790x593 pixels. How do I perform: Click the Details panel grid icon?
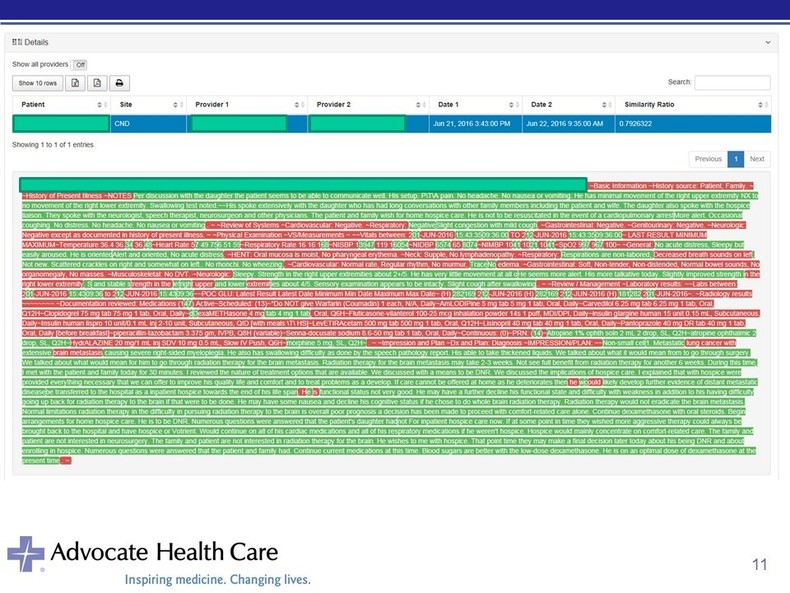[17, 43]
